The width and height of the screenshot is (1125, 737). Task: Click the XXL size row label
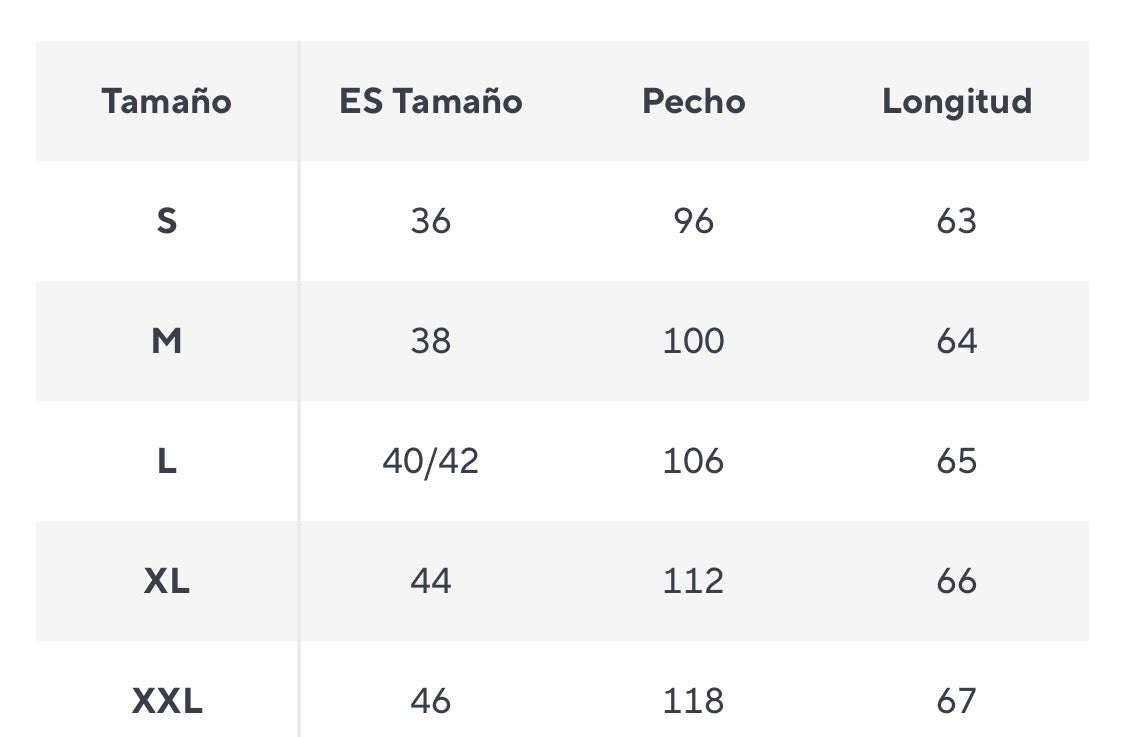[166, 701]
